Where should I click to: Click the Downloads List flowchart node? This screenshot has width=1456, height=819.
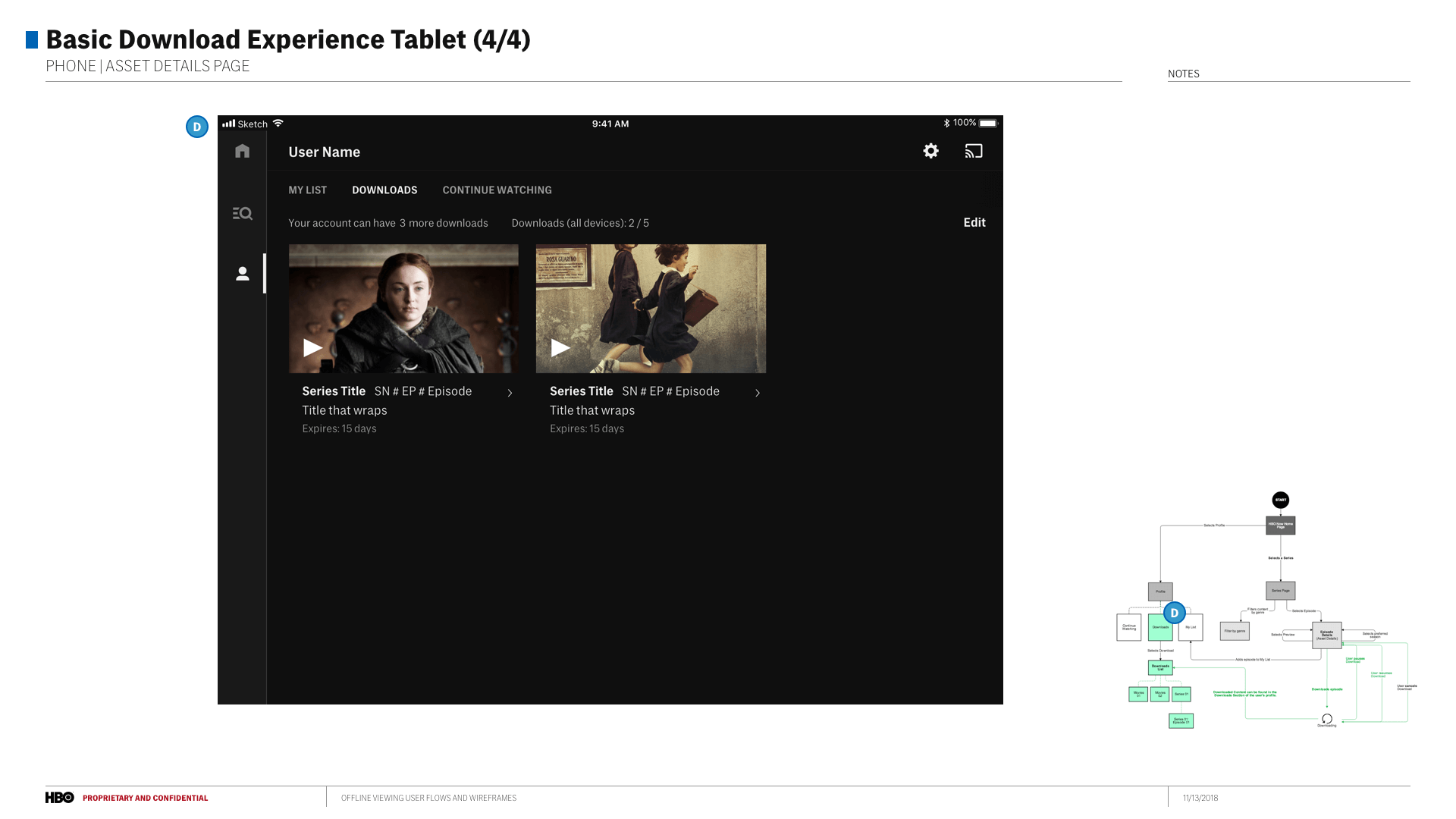click(x=1160, y=668)
